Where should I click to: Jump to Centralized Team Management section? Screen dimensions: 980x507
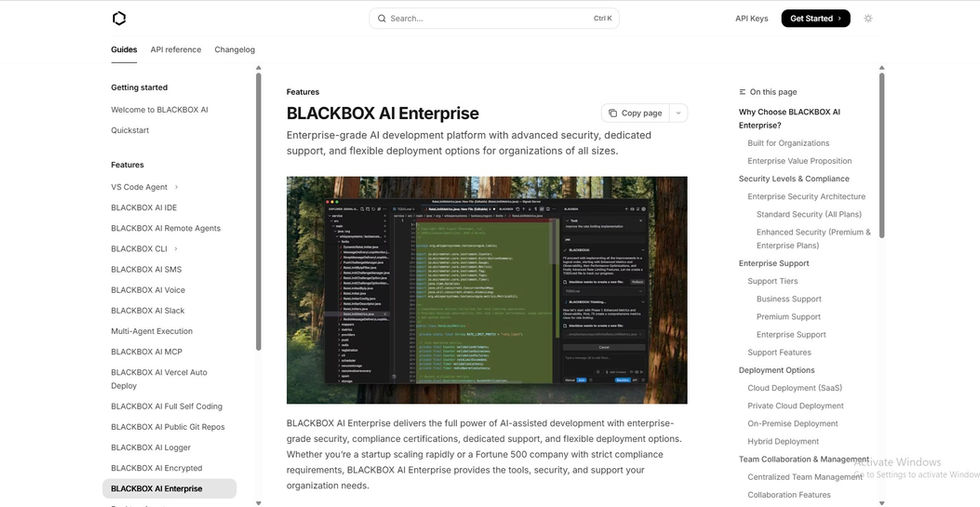pos(804,477)
